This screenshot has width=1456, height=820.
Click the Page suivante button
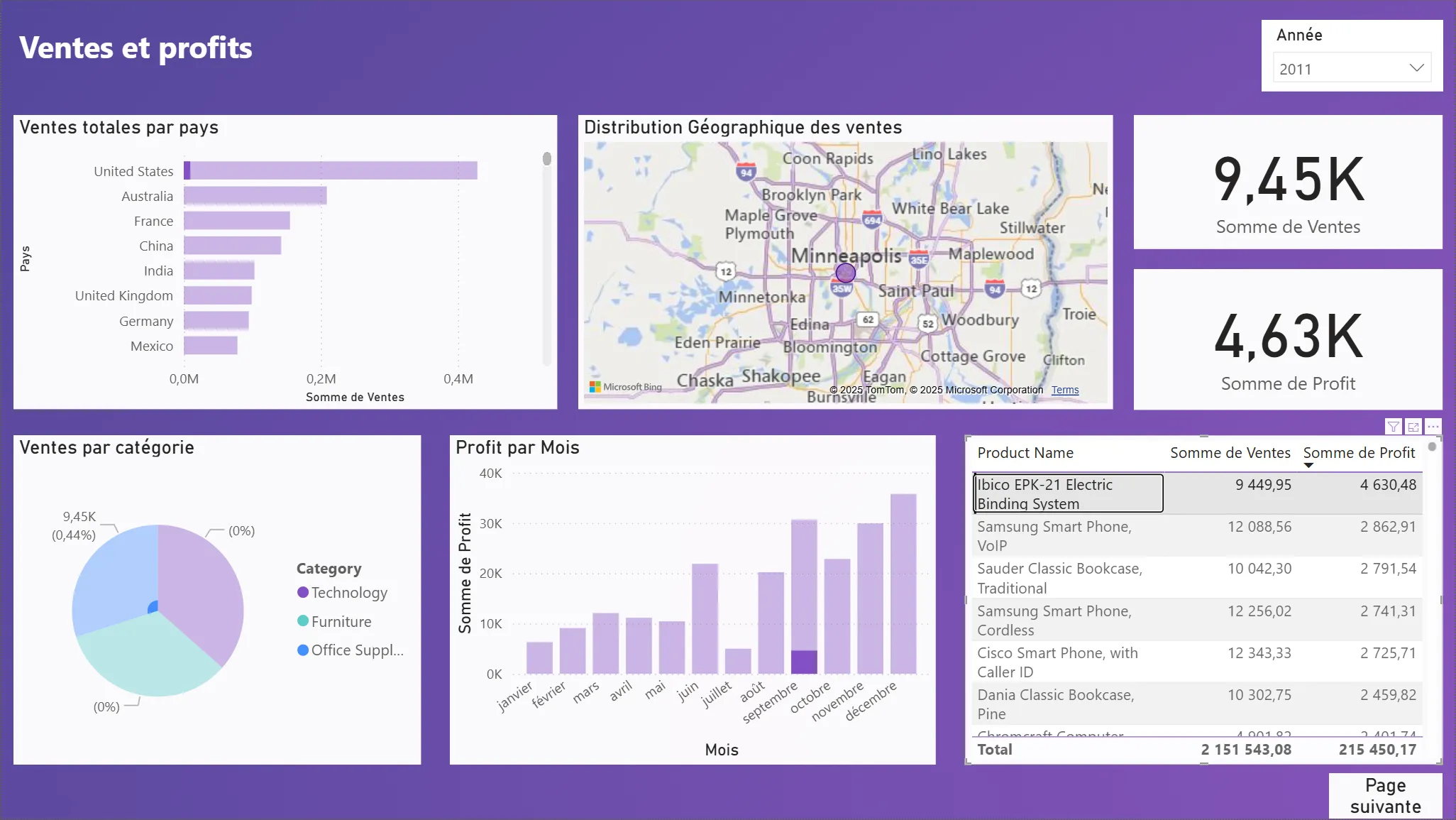point(1384,796)
